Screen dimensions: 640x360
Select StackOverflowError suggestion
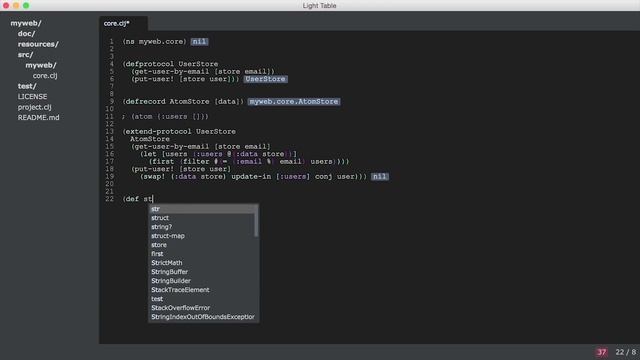(x=203, y=308)
